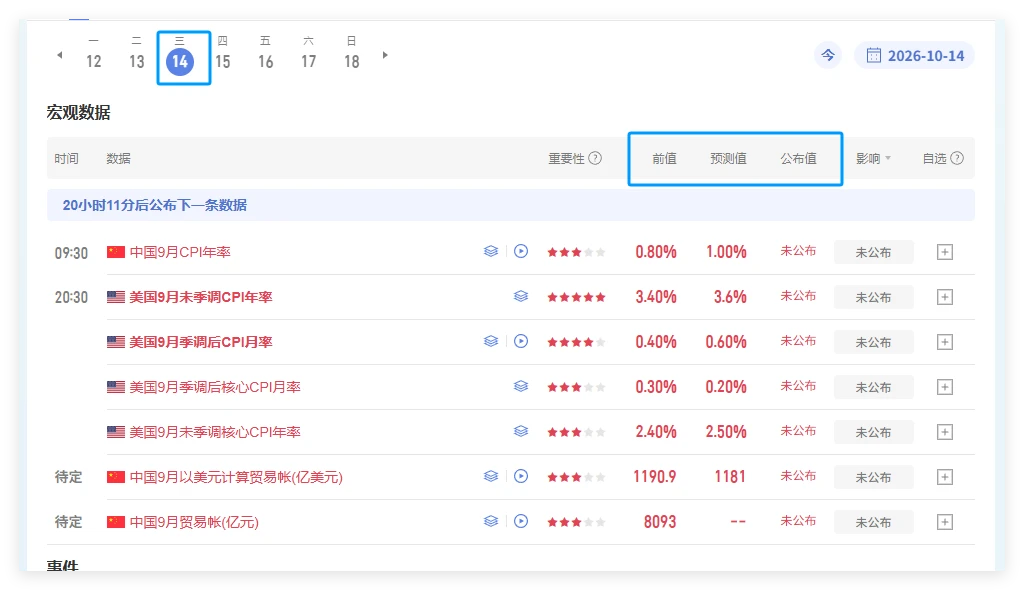Play the video for 中国9月贸易帐(亿元)
Image resolution: width=1024 pixels, height=590 pixels.
click(x=520, y=521)
